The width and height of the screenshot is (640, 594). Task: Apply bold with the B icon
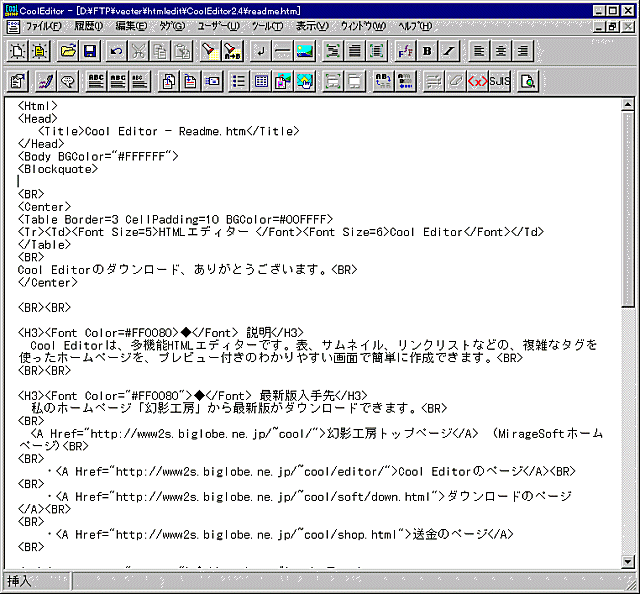(x=427, y=51)
